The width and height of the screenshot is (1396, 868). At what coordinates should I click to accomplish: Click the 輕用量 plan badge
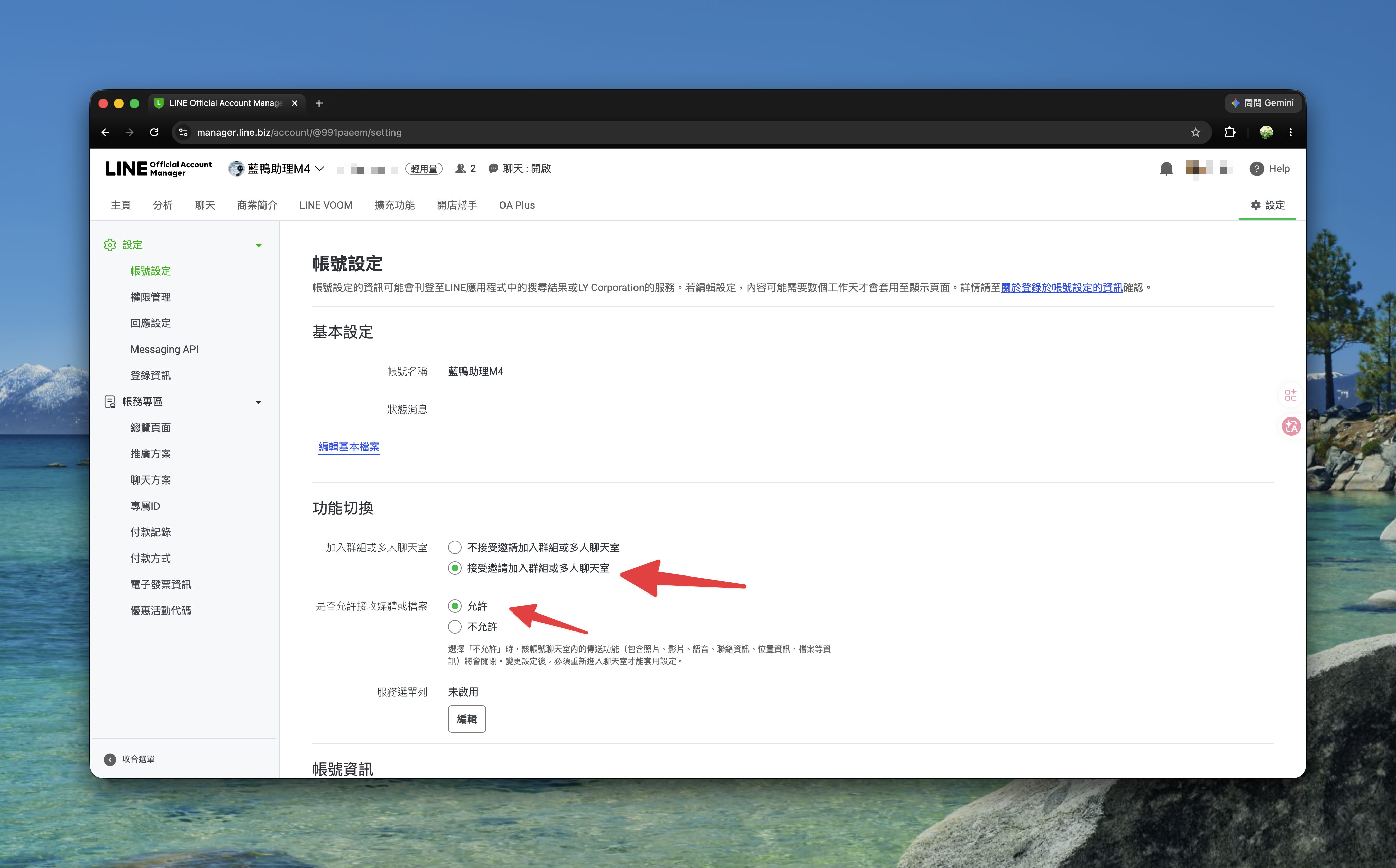(424, 169)
